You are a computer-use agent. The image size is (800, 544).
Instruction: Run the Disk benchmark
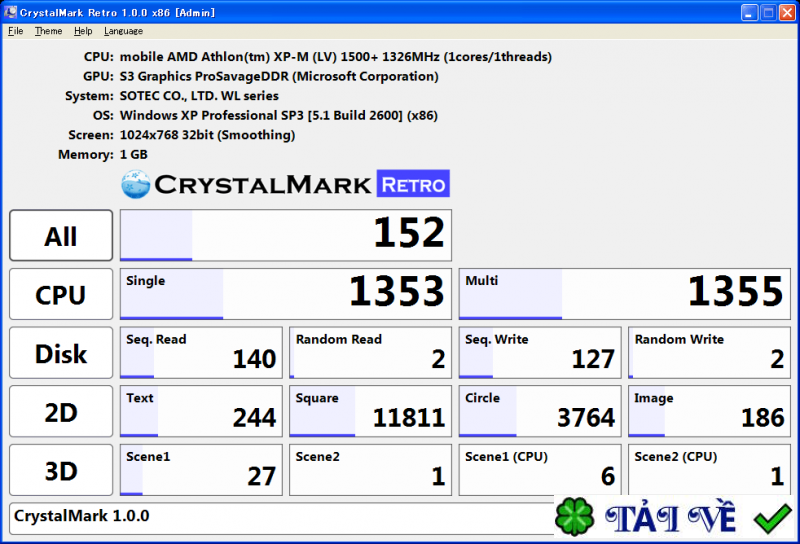[x=61, y=353]
